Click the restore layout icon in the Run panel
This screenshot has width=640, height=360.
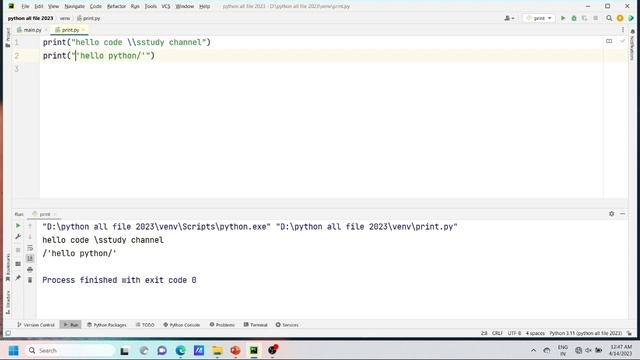pyautogui.click(x=18, y=264)
